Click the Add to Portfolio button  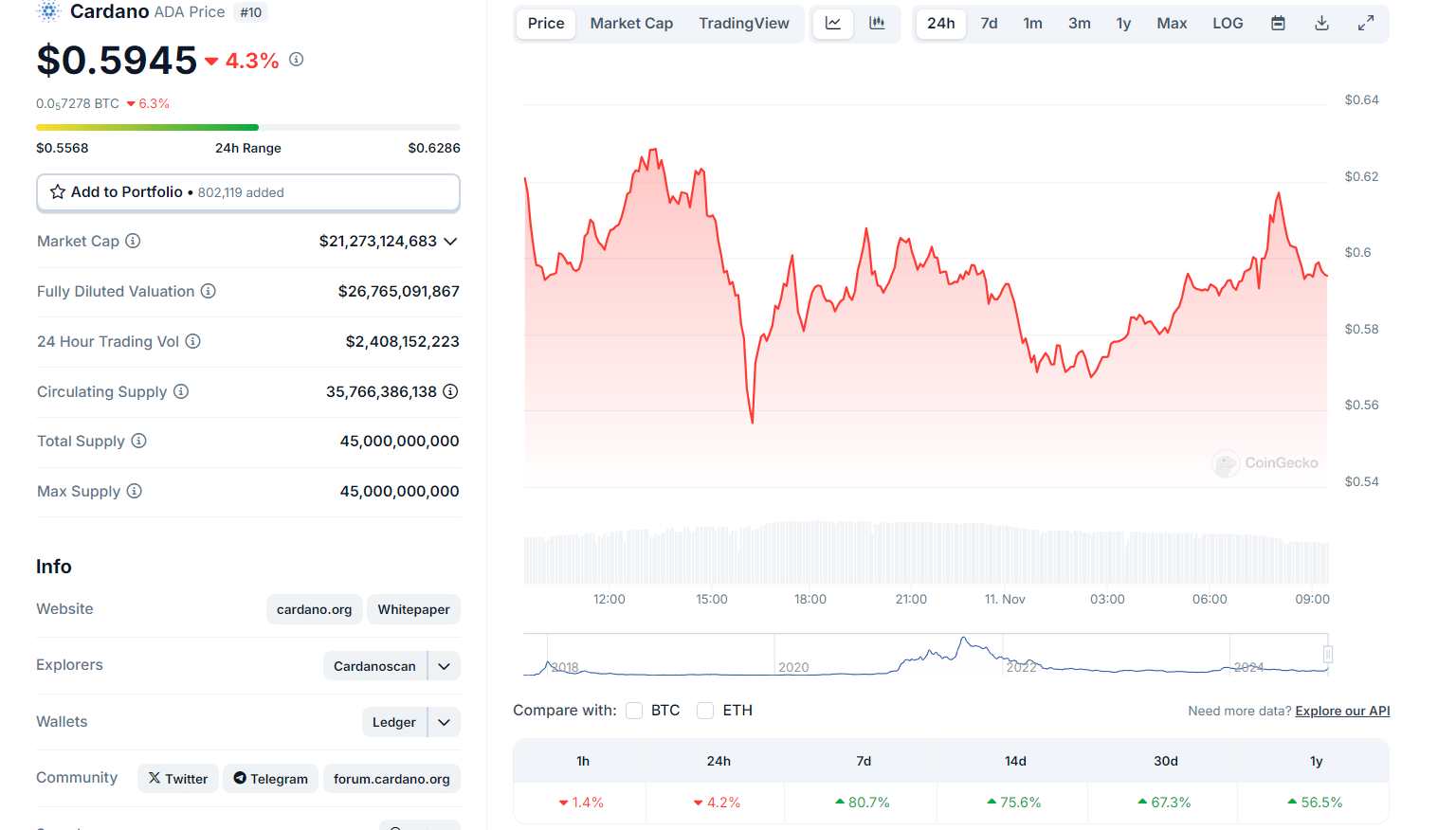point(248,192)
